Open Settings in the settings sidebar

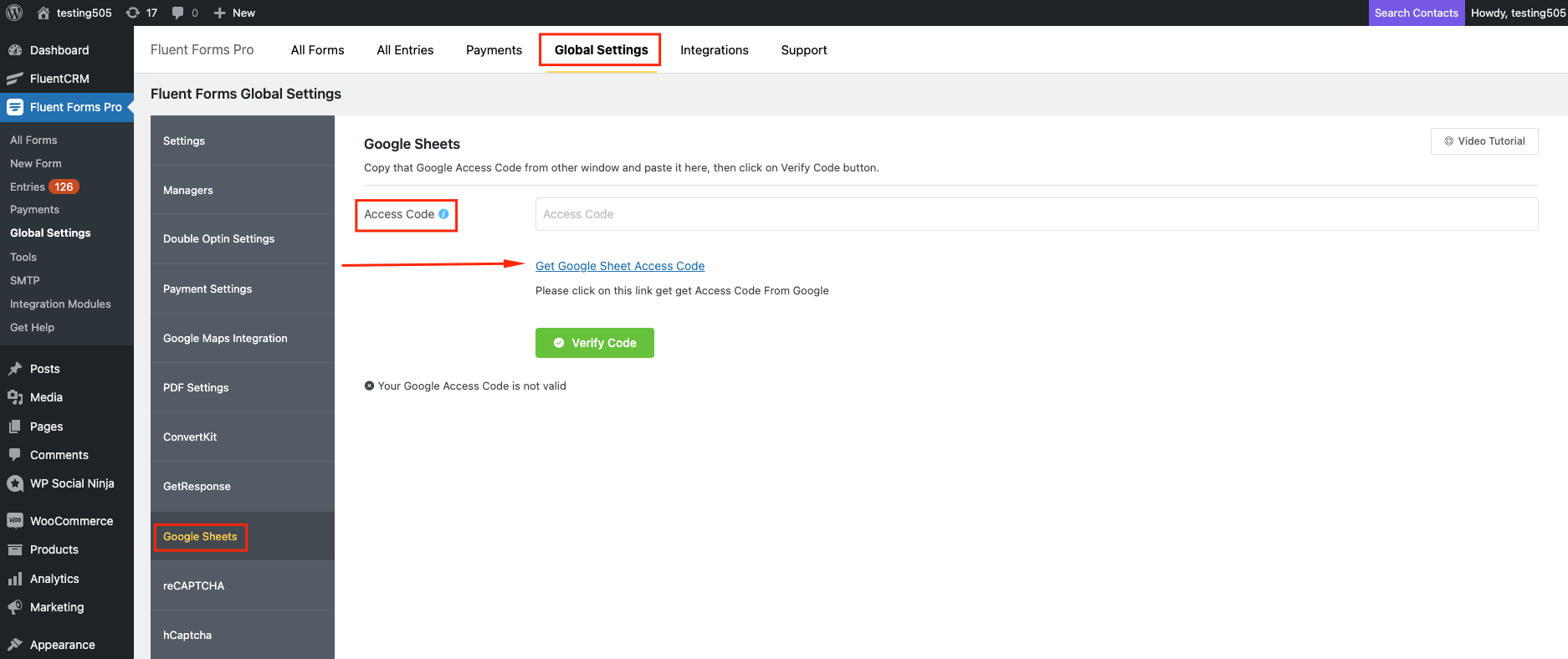[243, 140]
